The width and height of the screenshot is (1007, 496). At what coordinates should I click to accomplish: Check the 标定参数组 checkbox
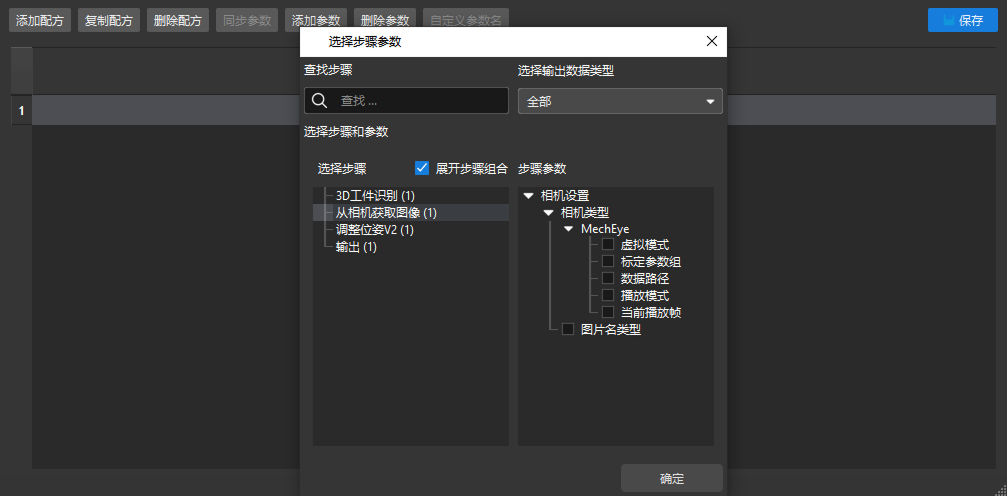click(x=608, y=261)
